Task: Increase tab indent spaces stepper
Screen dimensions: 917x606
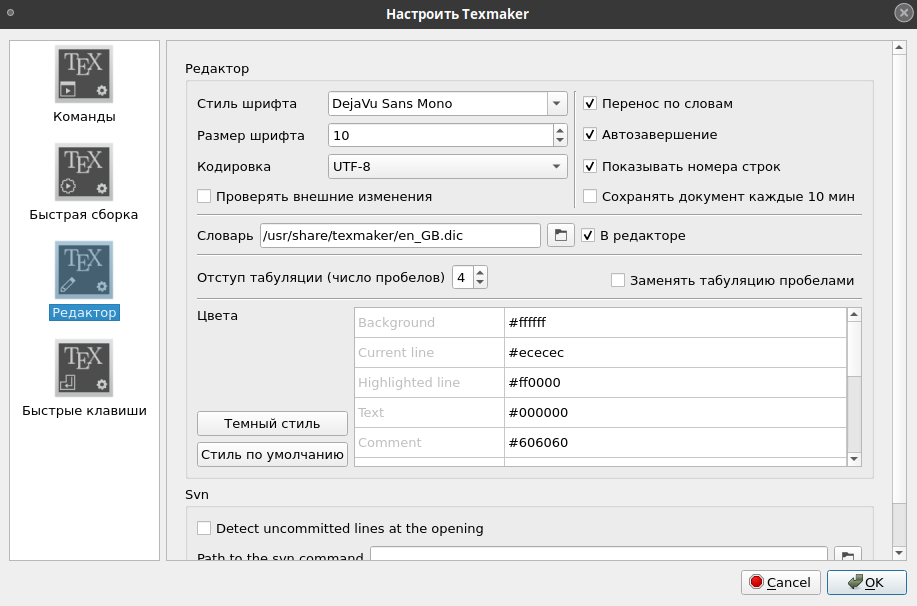Action: coord(480,272)
